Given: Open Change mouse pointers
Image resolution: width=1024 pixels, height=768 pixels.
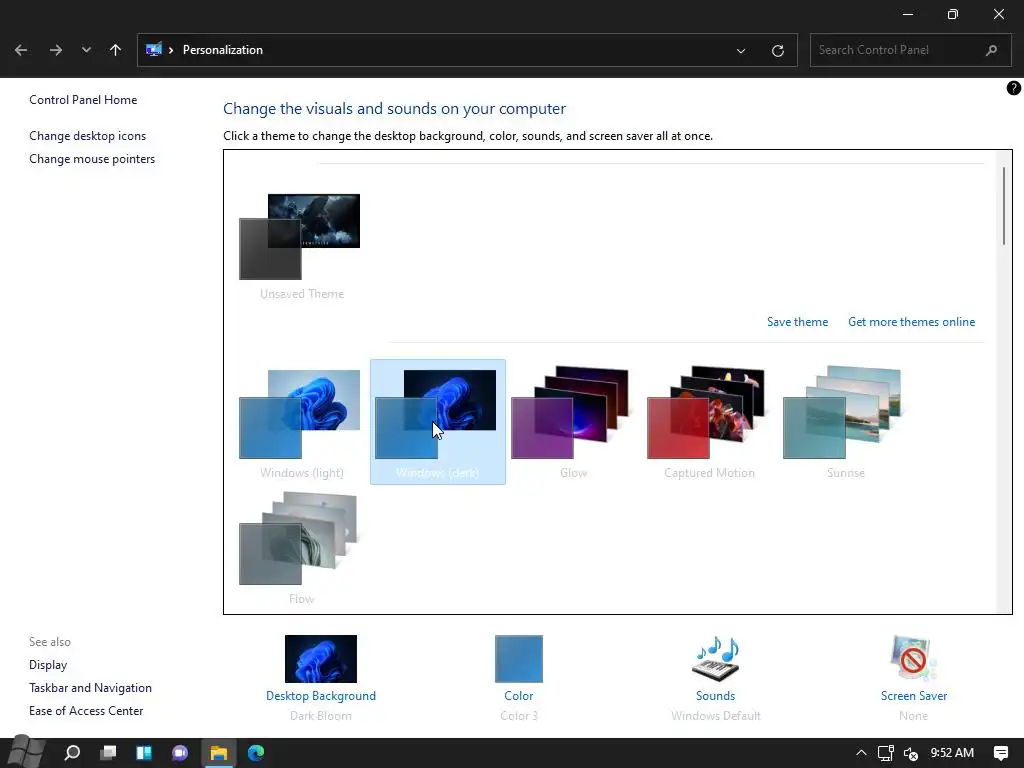Looking at the screenshot, I should (x=92, y=159).
